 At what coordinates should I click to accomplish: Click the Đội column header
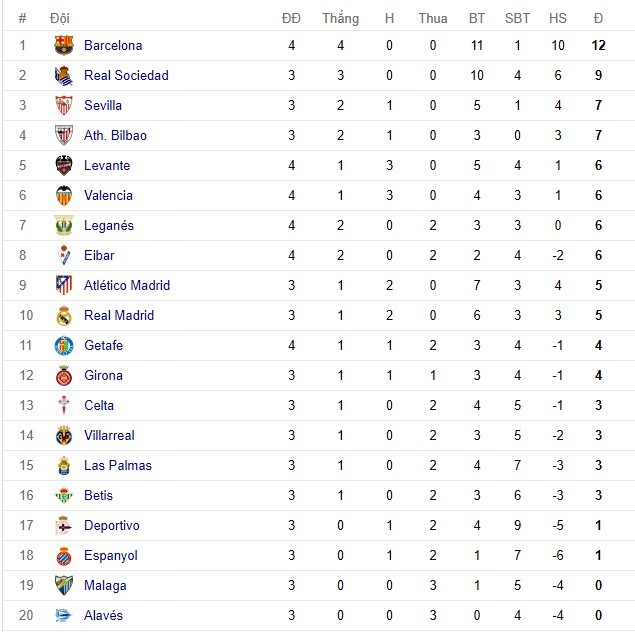point(59,18)
